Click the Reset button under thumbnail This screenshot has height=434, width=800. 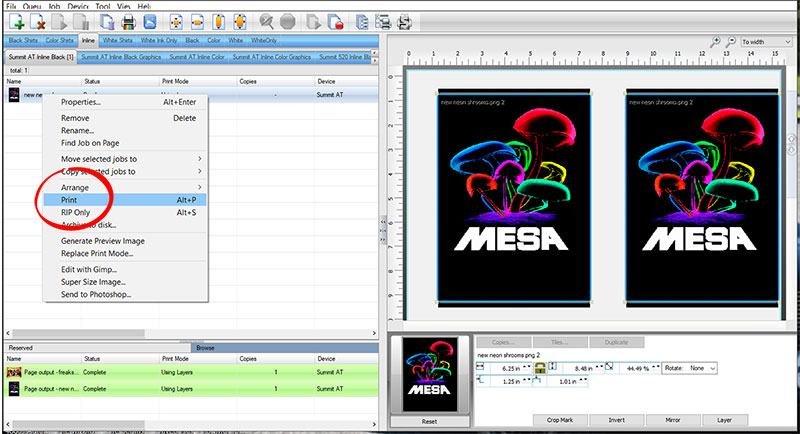pos(430,422)
